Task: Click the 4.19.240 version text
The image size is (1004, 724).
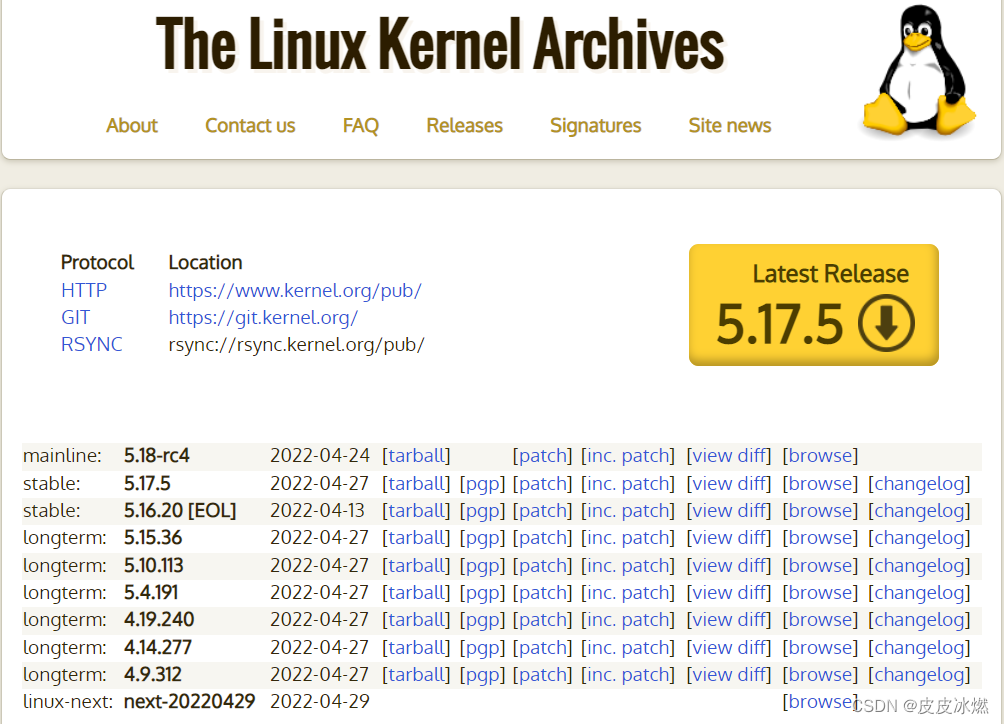Action: click(x=159, y=620)
